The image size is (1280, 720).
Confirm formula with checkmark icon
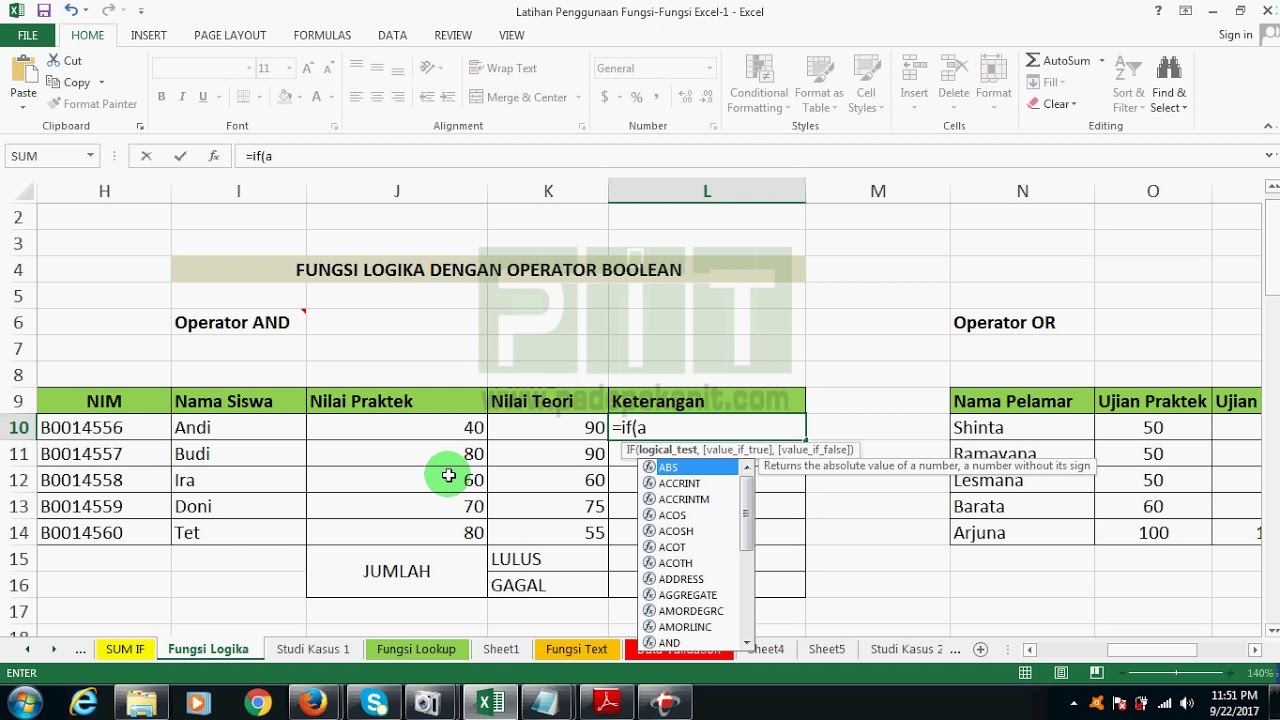[x=180, y=156]
